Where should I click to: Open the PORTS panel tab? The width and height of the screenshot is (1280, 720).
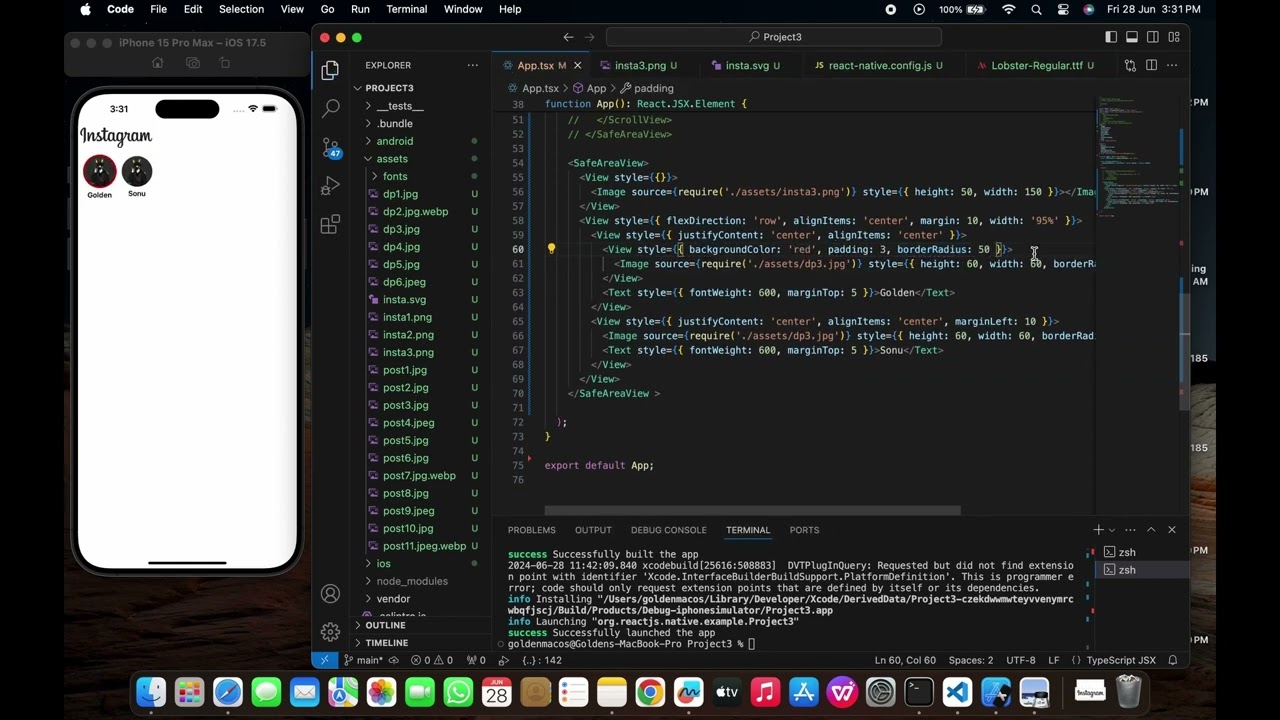pyautogui.click(x=804, y=530)
